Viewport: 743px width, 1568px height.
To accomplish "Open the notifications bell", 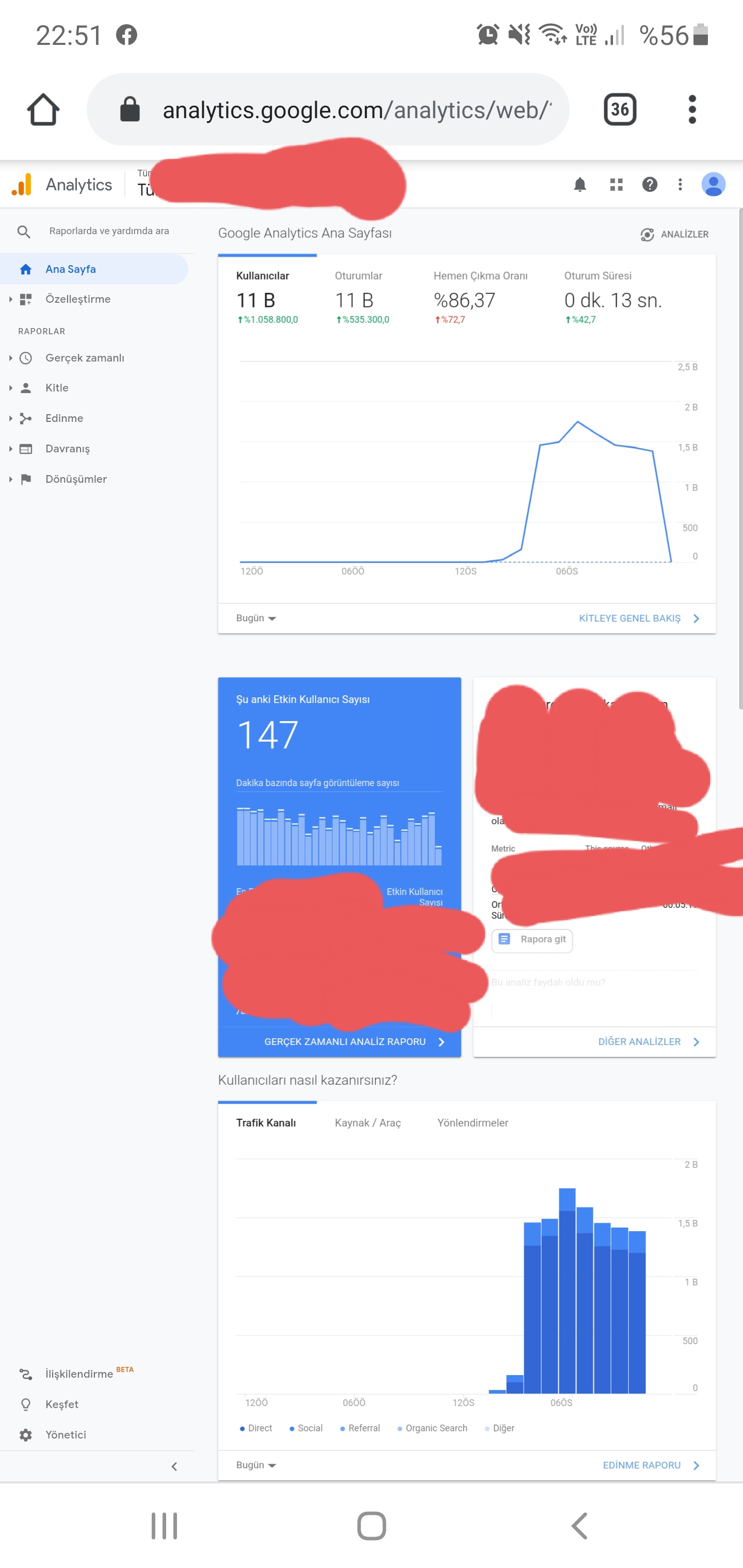I will click(580, 185).
